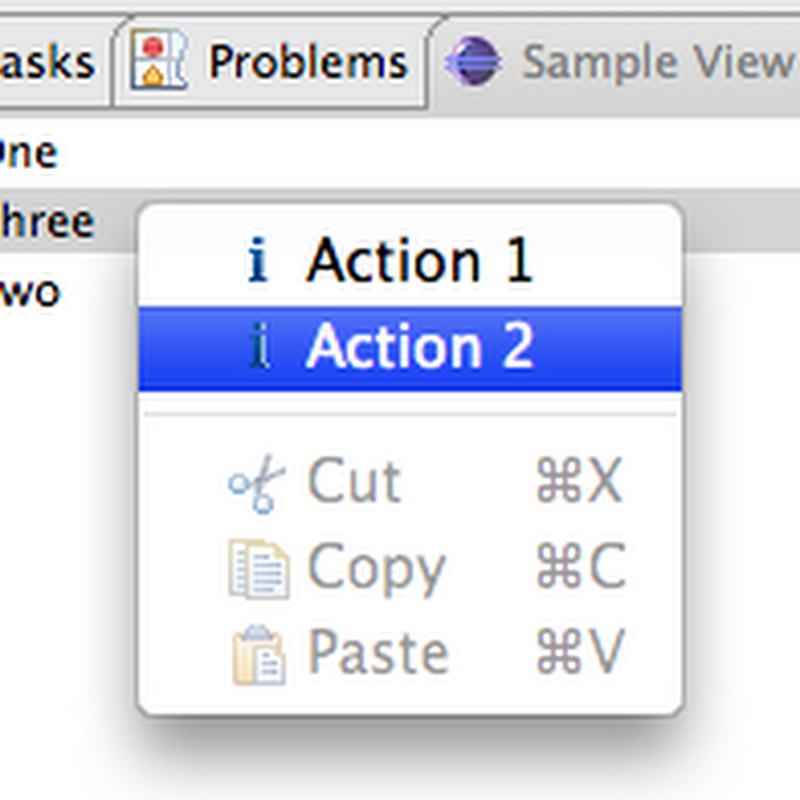Screen dimensions: 800x800
Task: Click the Paste clipboard icon
Action: coord(258,650)
